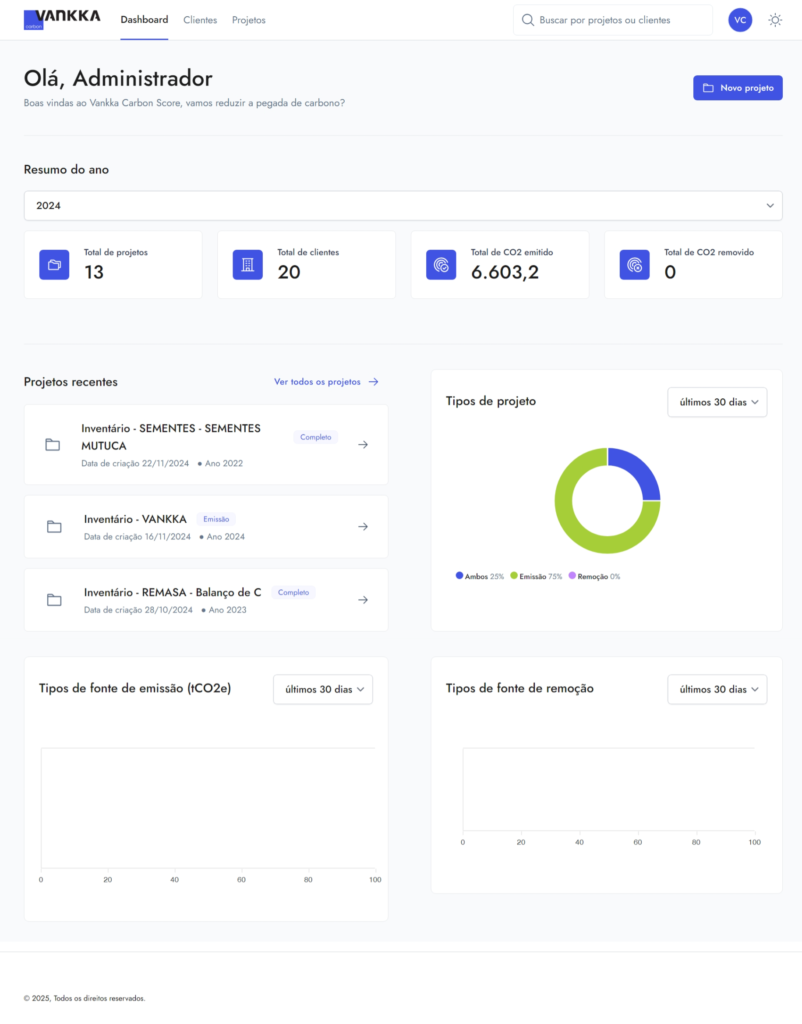The width and height of the screenshot is (802, 1024).
Task: Toggle the light/dark theme sun icon
Action: tap(775, 20)
